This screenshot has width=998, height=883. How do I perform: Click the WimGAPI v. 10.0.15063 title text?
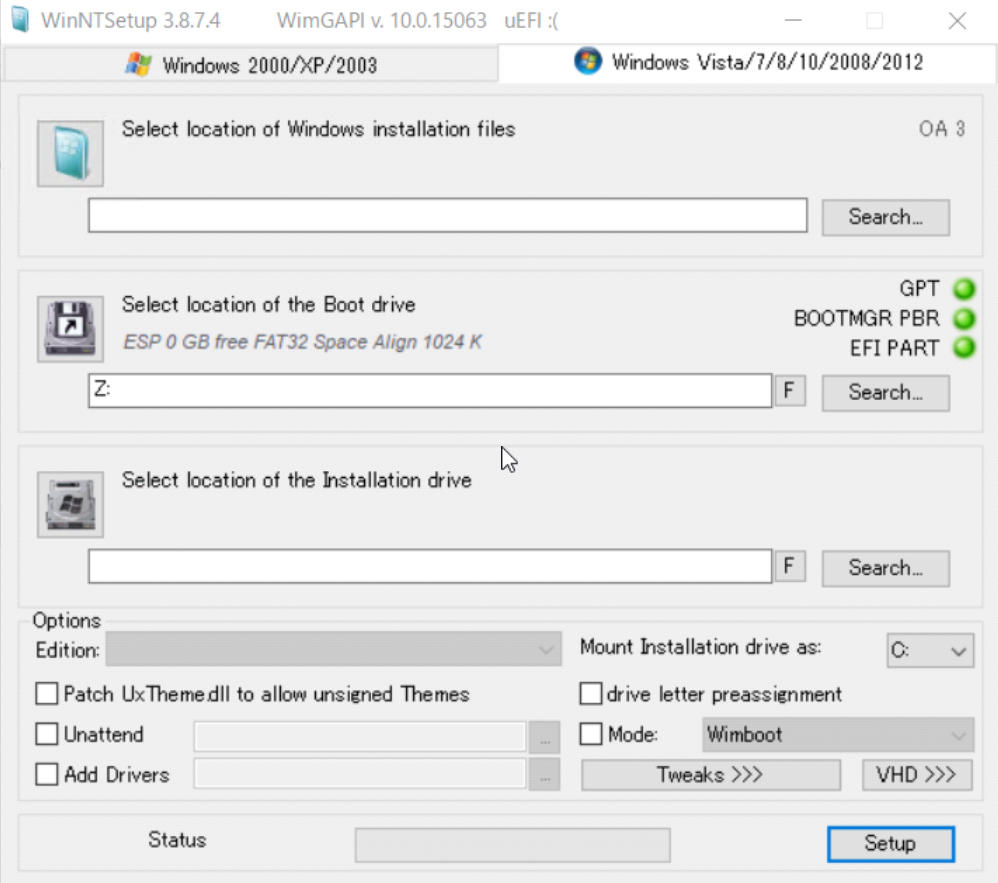pyautogui.click(x=382, y=20)
